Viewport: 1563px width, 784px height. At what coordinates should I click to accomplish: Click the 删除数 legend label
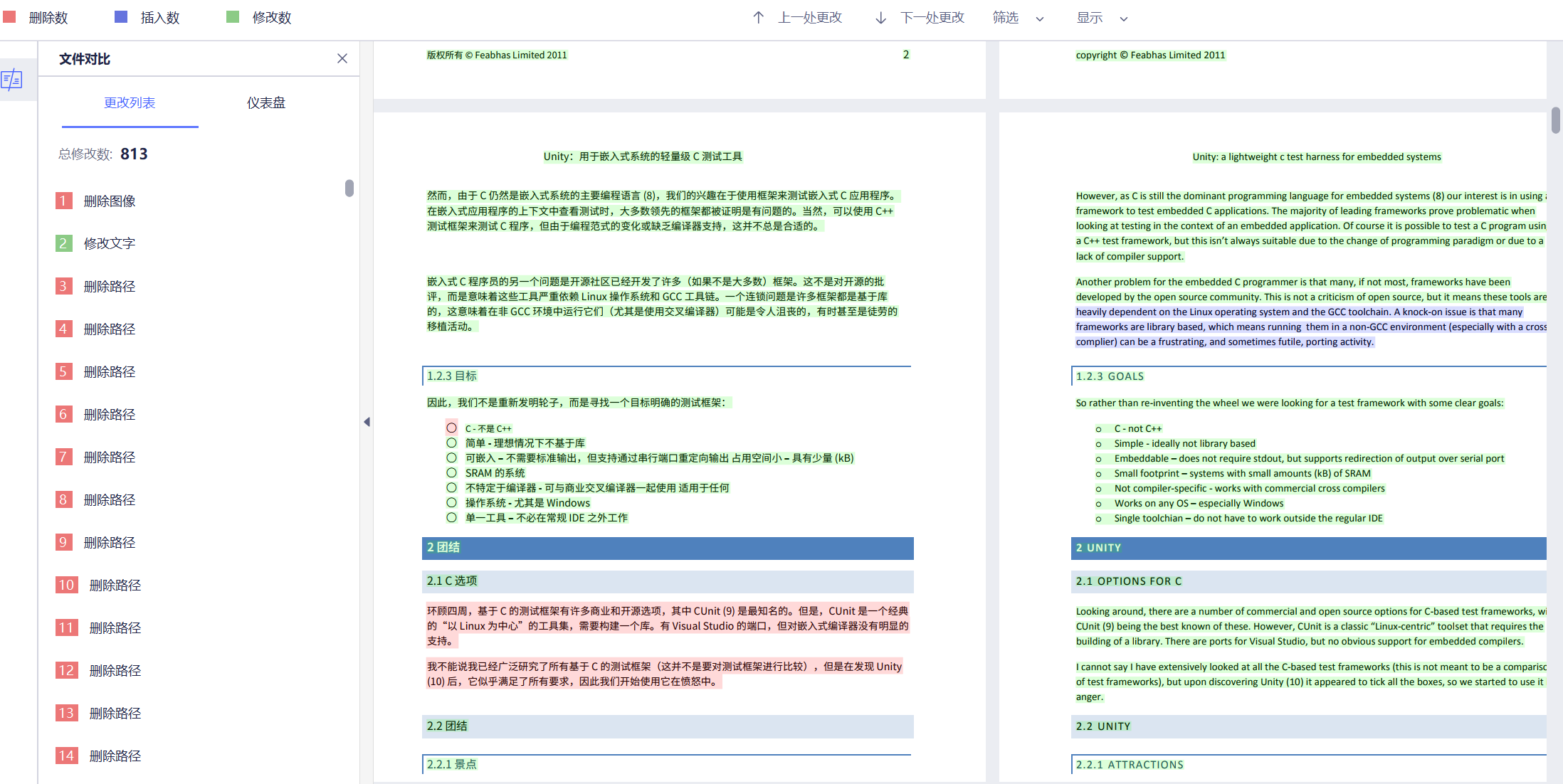[48, 18]
